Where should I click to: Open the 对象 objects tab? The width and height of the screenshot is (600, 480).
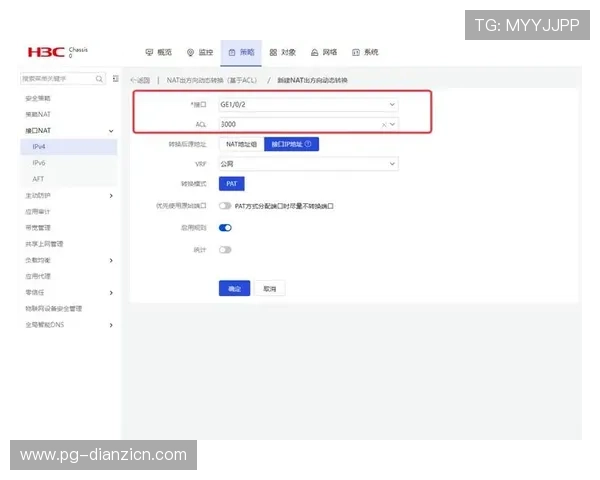[x=282, y=52]
